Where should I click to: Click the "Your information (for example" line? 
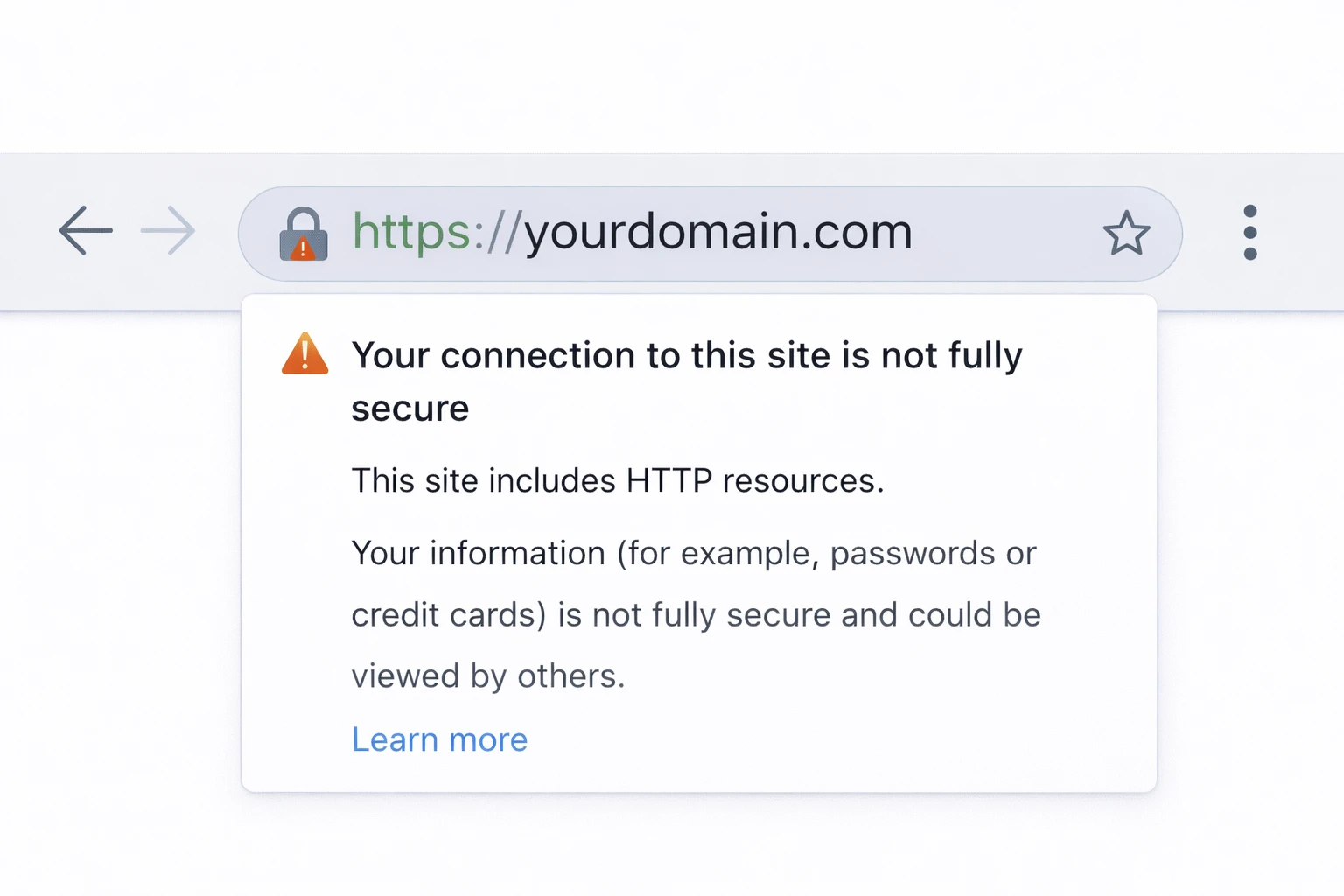point(693,554)
